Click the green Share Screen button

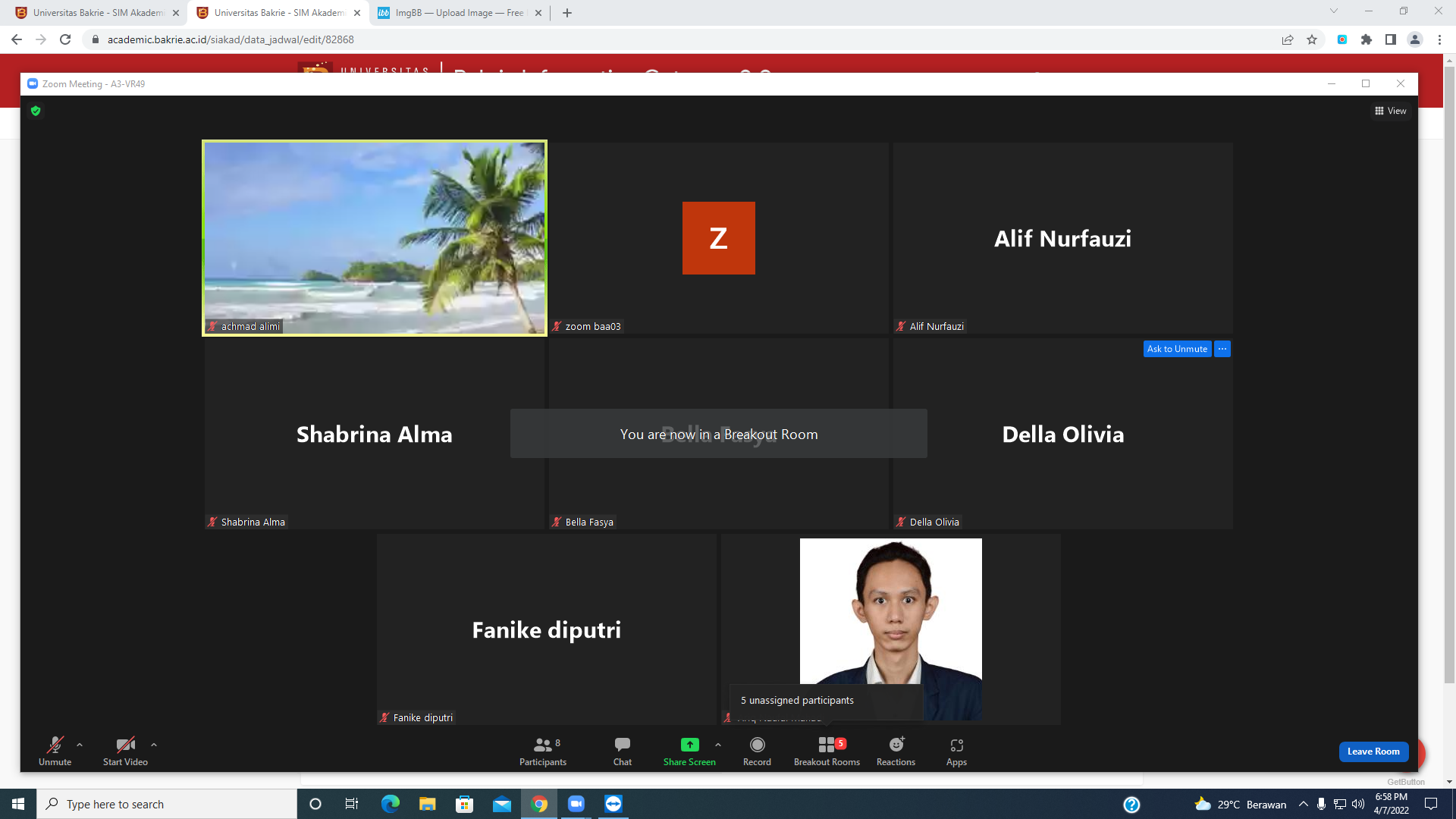pyautogui.click(x=689, y=751)
